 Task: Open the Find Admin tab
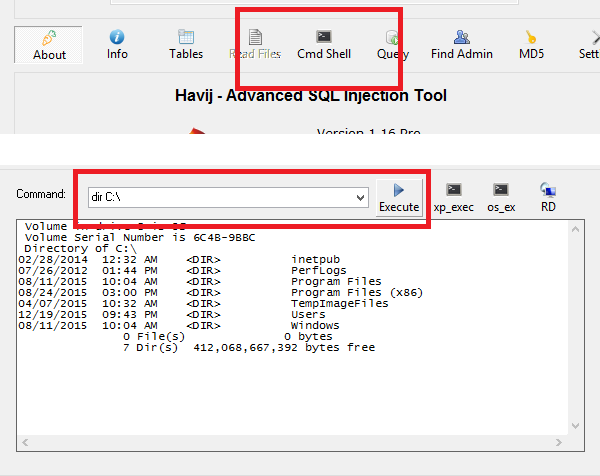point(461,45)
